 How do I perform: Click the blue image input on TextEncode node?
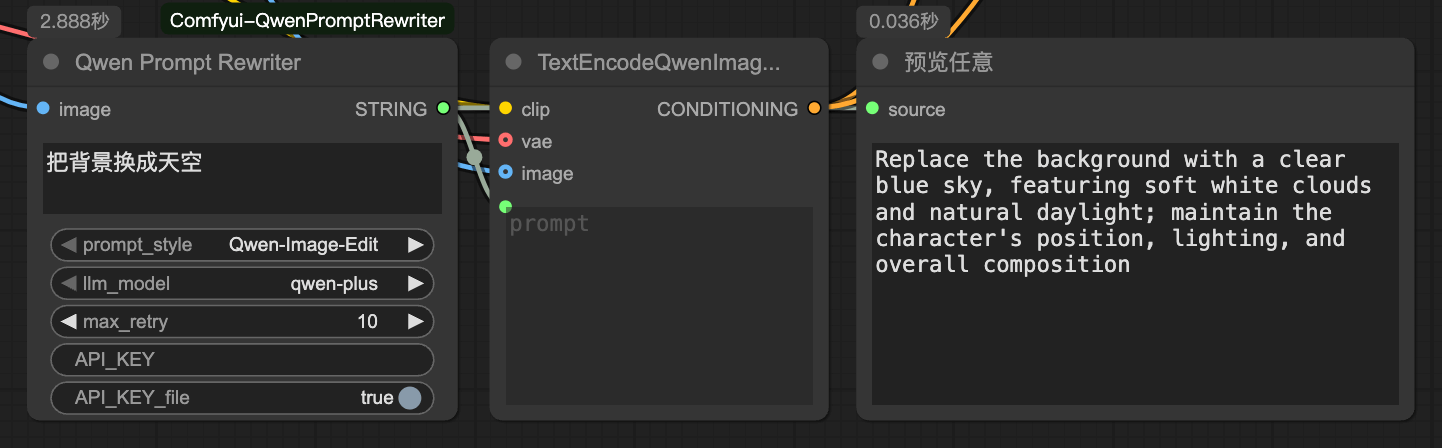click(x=505, y=173)
